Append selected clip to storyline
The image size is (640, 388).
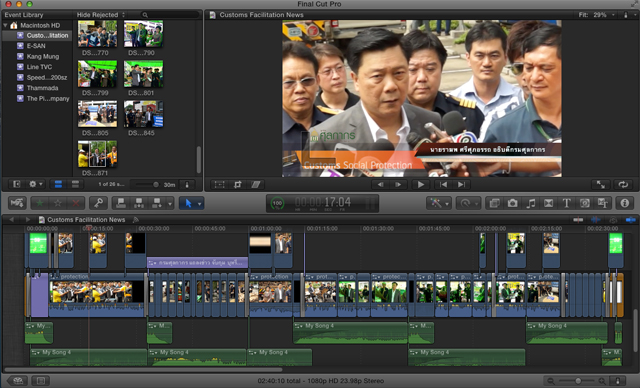click(157, 203)
